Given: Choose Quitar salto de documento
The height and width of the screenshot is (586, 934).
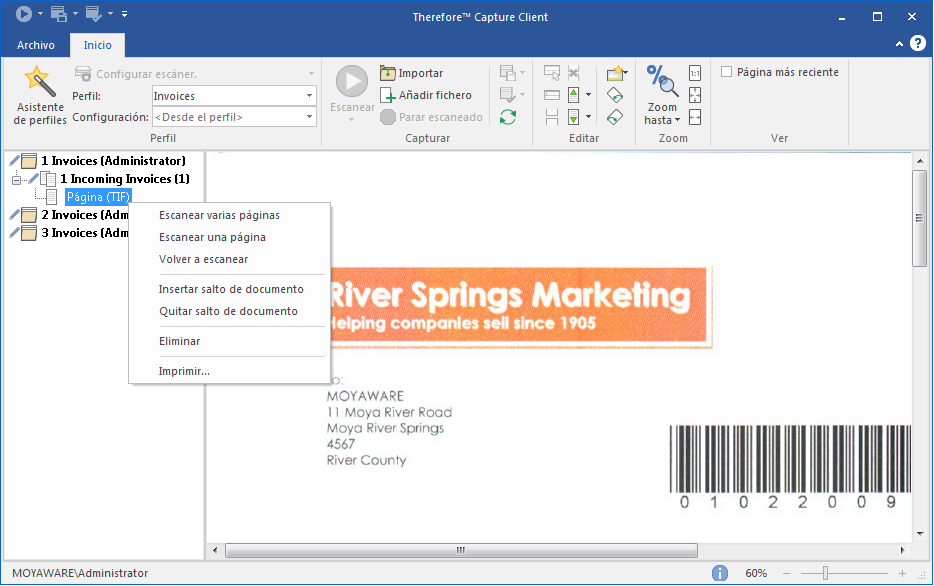Looking at the screenshot, I should click(228, 311).
